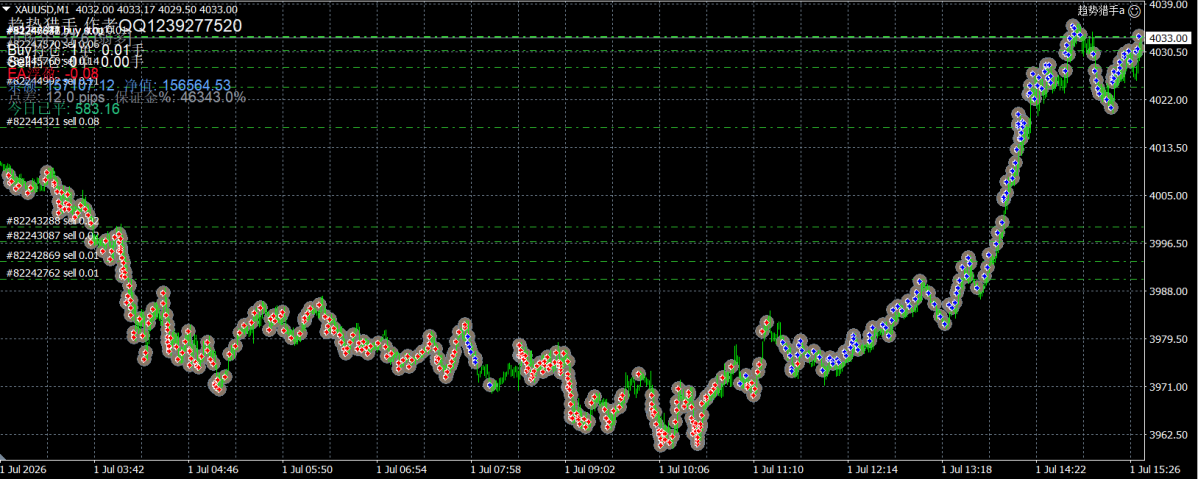
Task: Click the 1 Jul 03:42 time label
Action: point(118,468)
